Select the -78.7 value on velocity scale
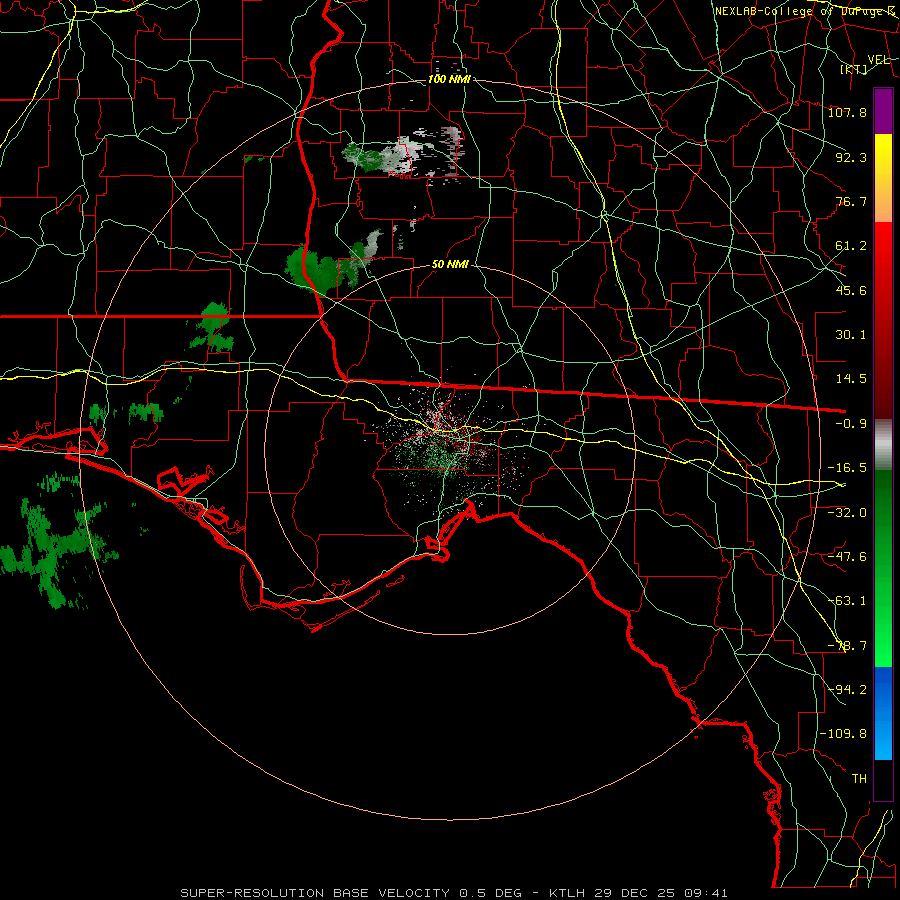The height and width of the screenshot is (900, 900). point(847,646)
